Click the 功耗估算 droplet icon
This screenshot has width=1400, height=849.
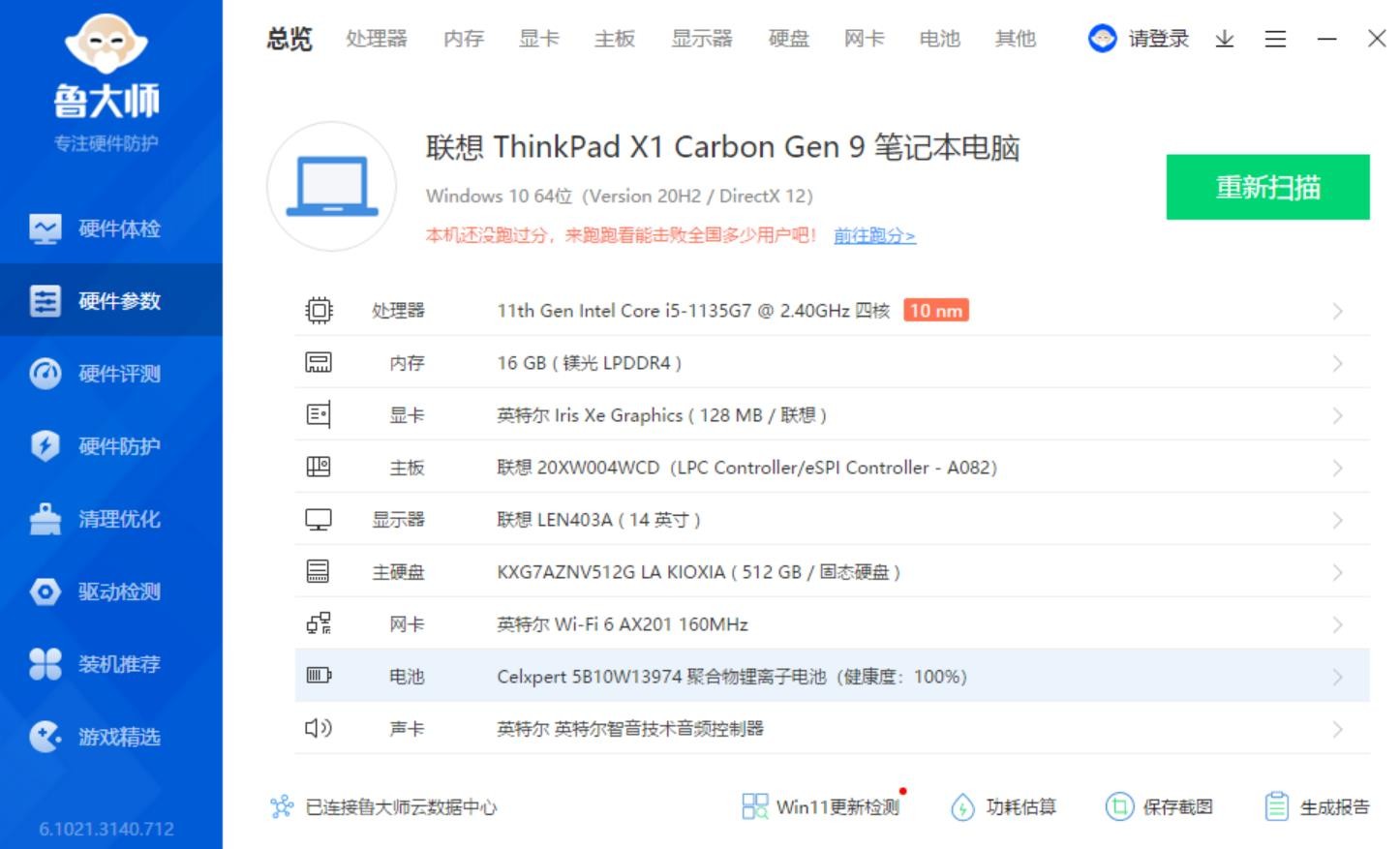(x=962, y=806)
